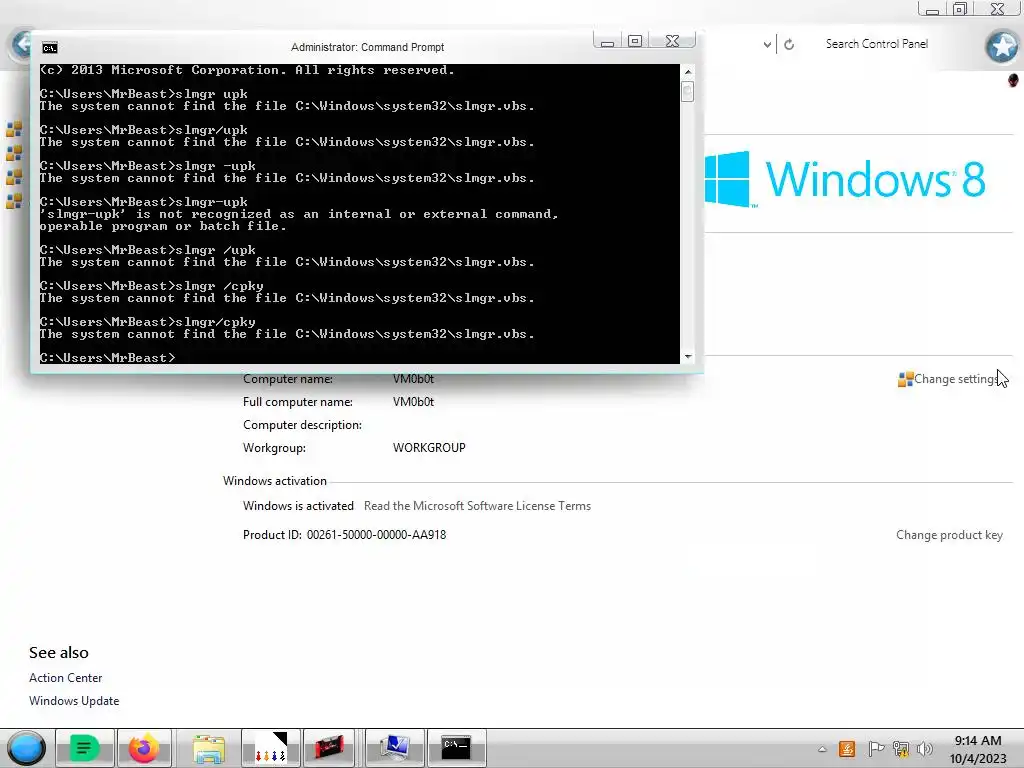Switch to Command Prompt taskbar button

click(x=456, y=748)
